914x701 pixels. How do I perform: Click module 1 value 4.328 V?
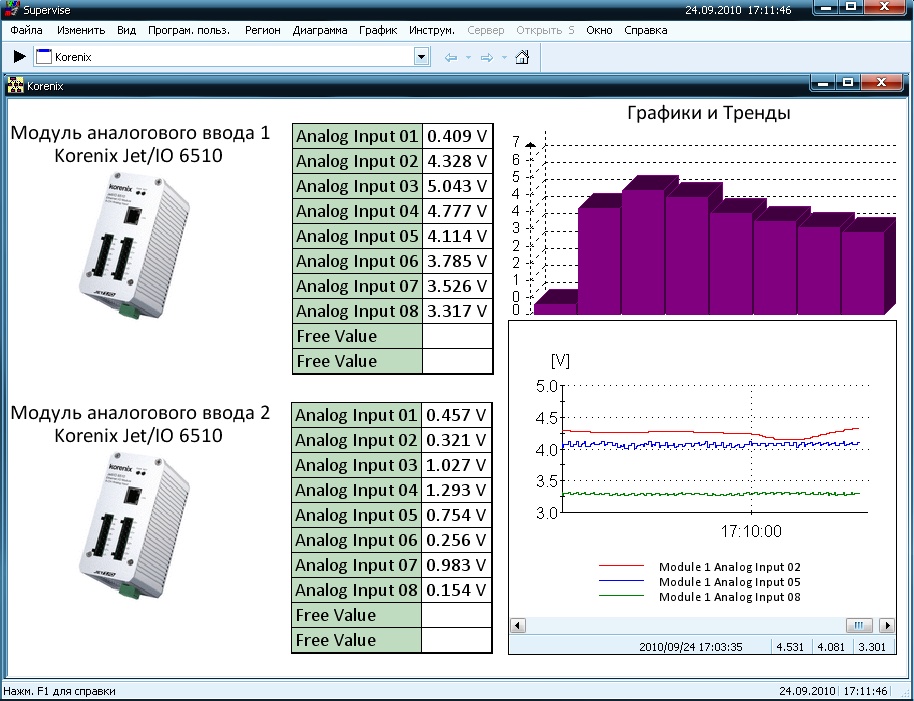(457, 161)
